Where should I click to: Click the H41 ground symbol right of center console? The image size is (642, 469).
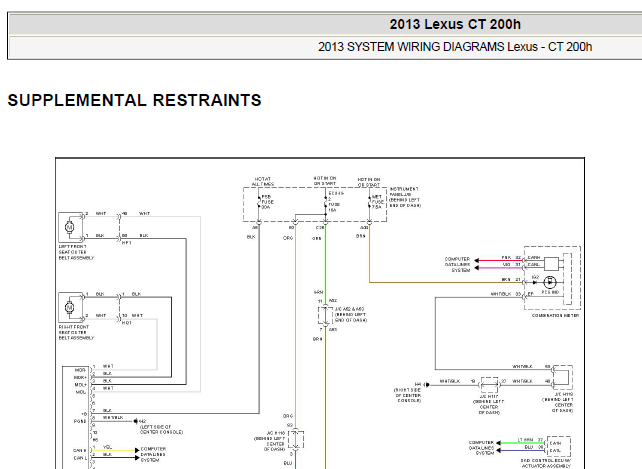point(427,385)
